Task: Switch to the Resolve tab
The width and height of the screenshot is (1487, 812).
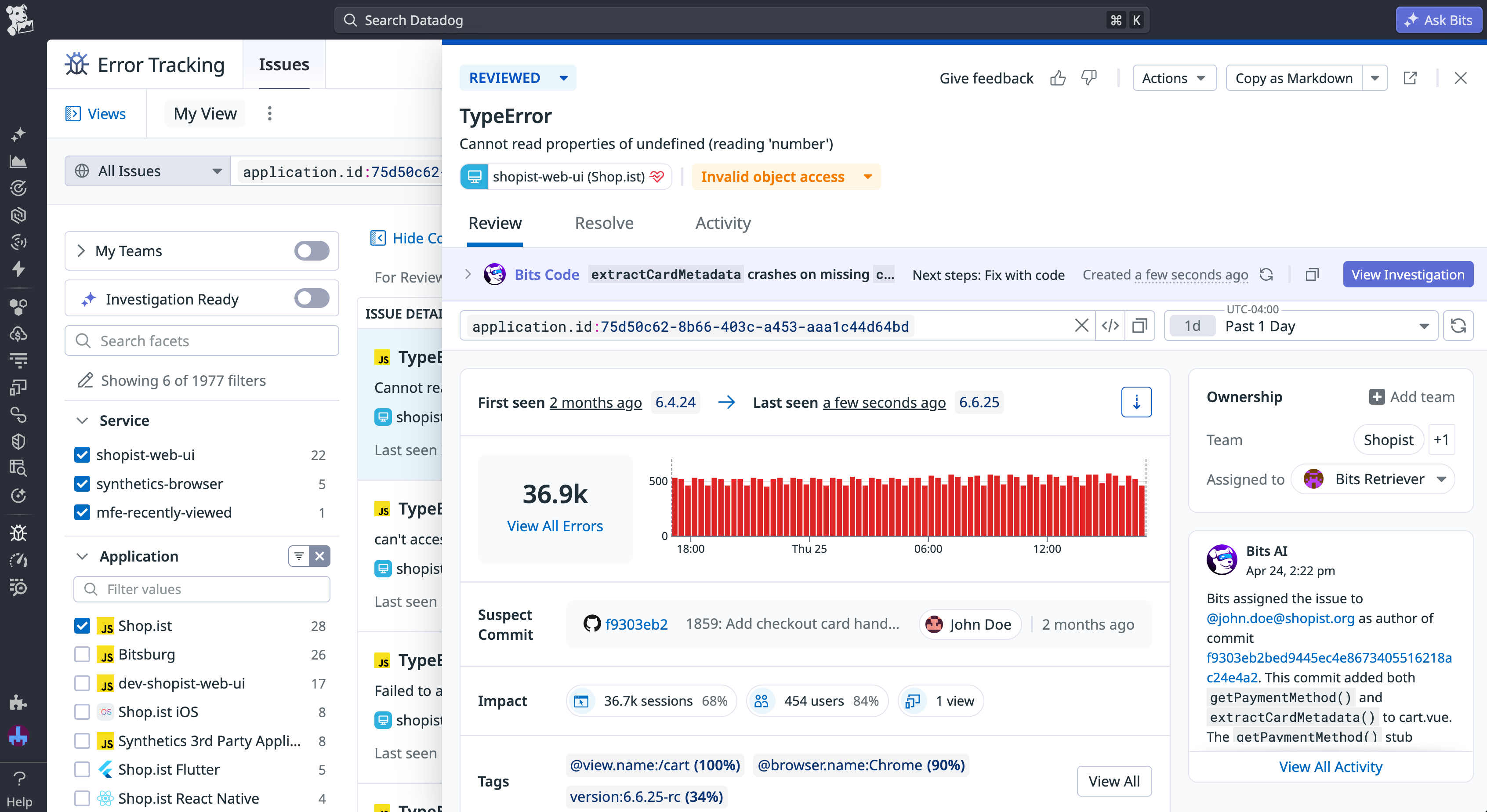Action: point(604,223)
